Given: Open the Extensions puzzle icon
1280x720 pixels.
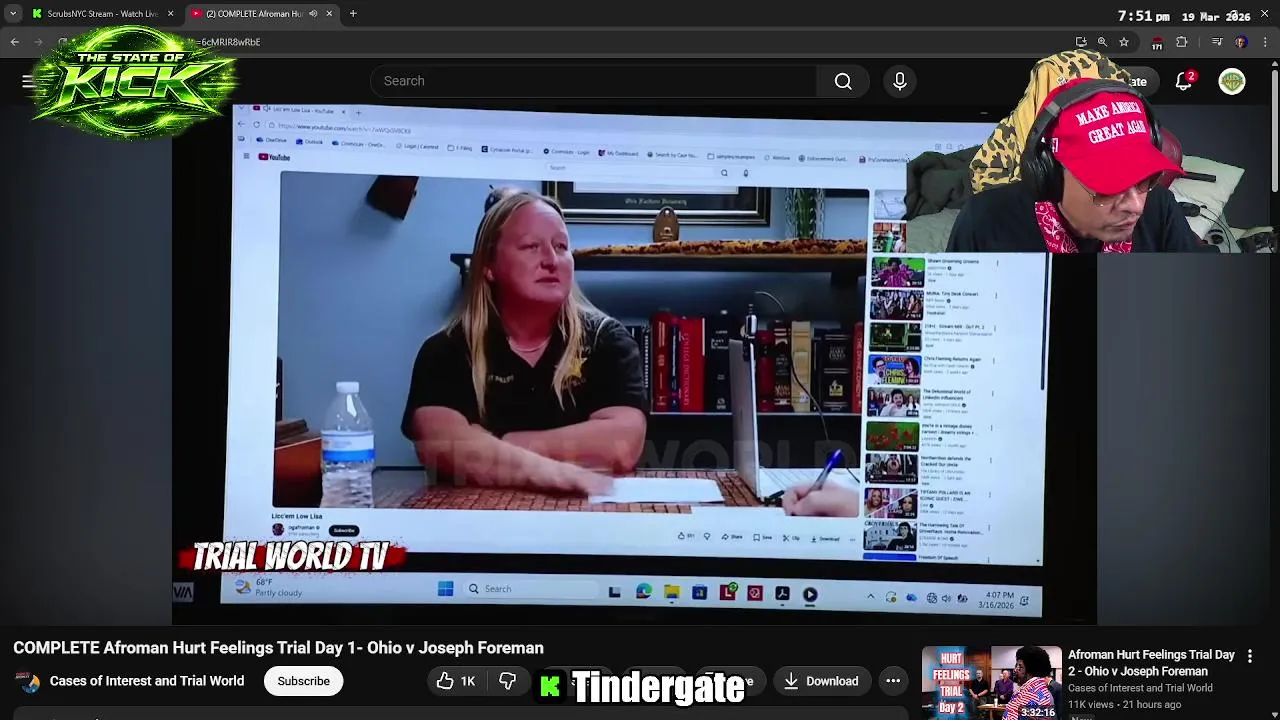Looking at the screenshot, I should [x=1182, y=42].
